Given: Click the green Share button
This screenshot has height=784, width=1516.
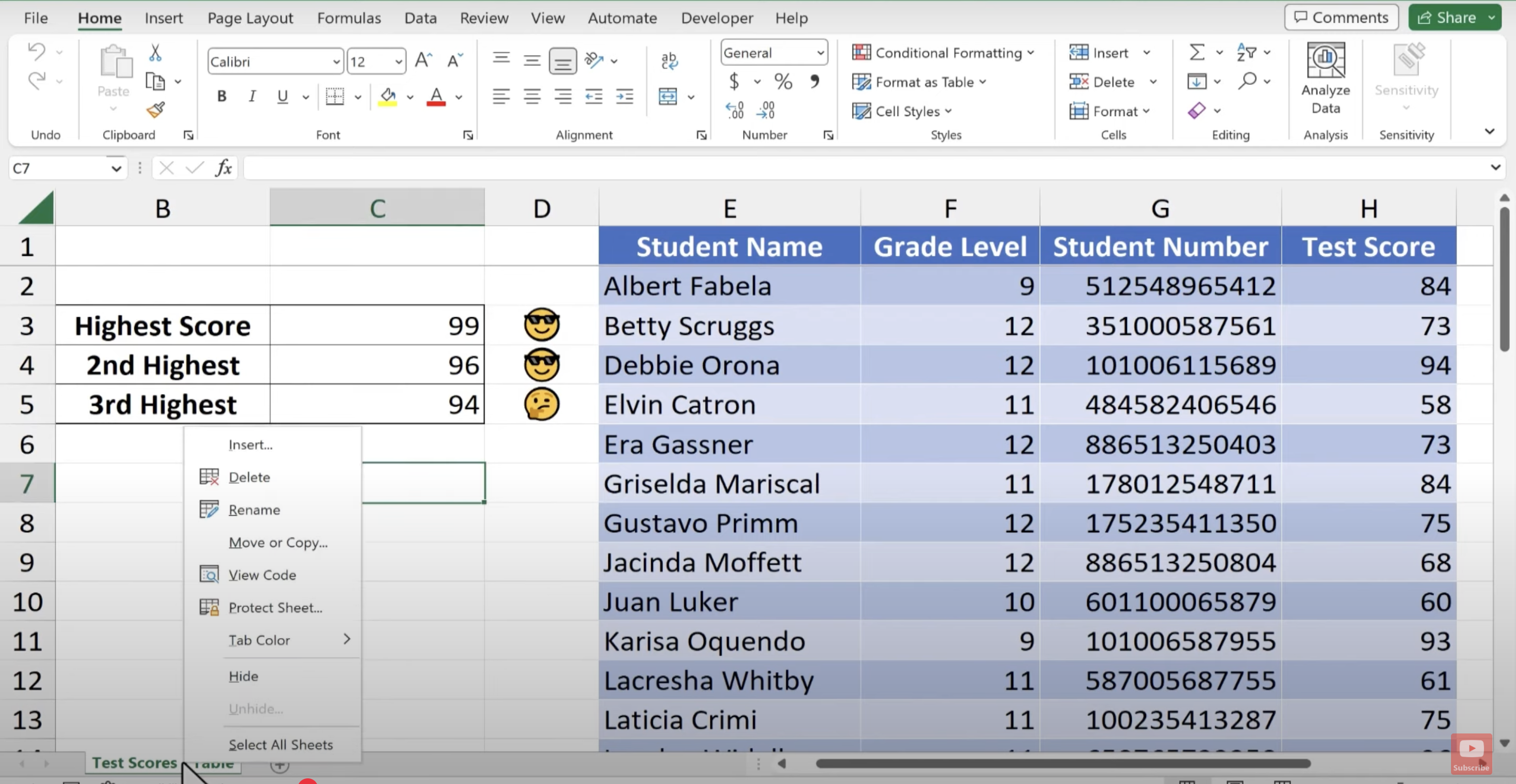Looking at the screenshot, I should [x=1447, y=18].
